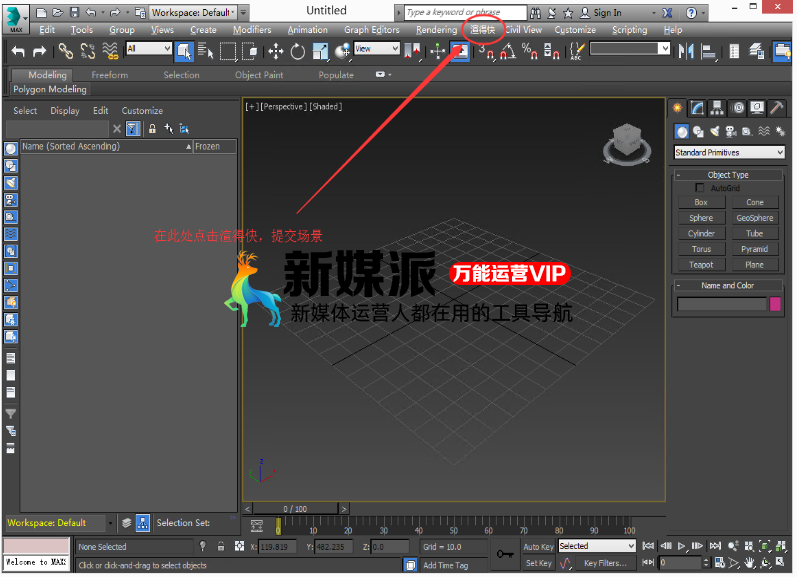Toggle the Spinner Snap icon

(551, 51)
